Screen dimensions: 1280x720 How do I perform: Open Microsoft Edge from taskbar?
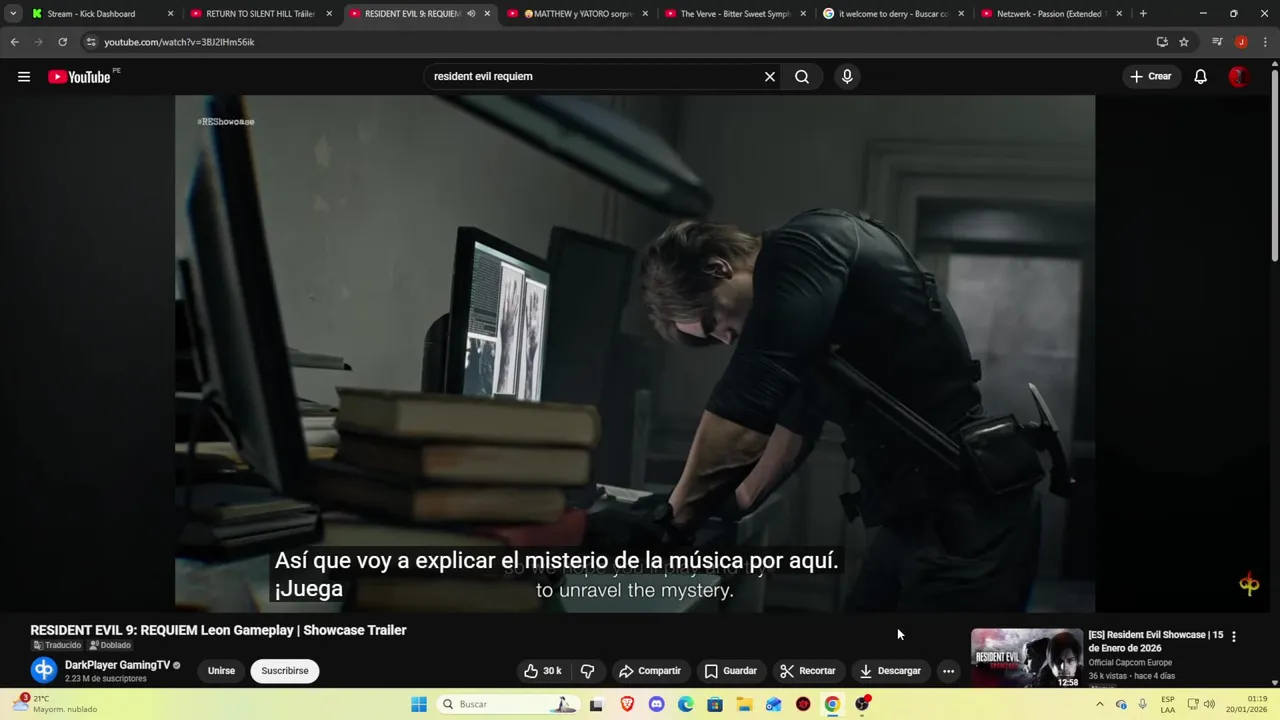coord(685,704)
